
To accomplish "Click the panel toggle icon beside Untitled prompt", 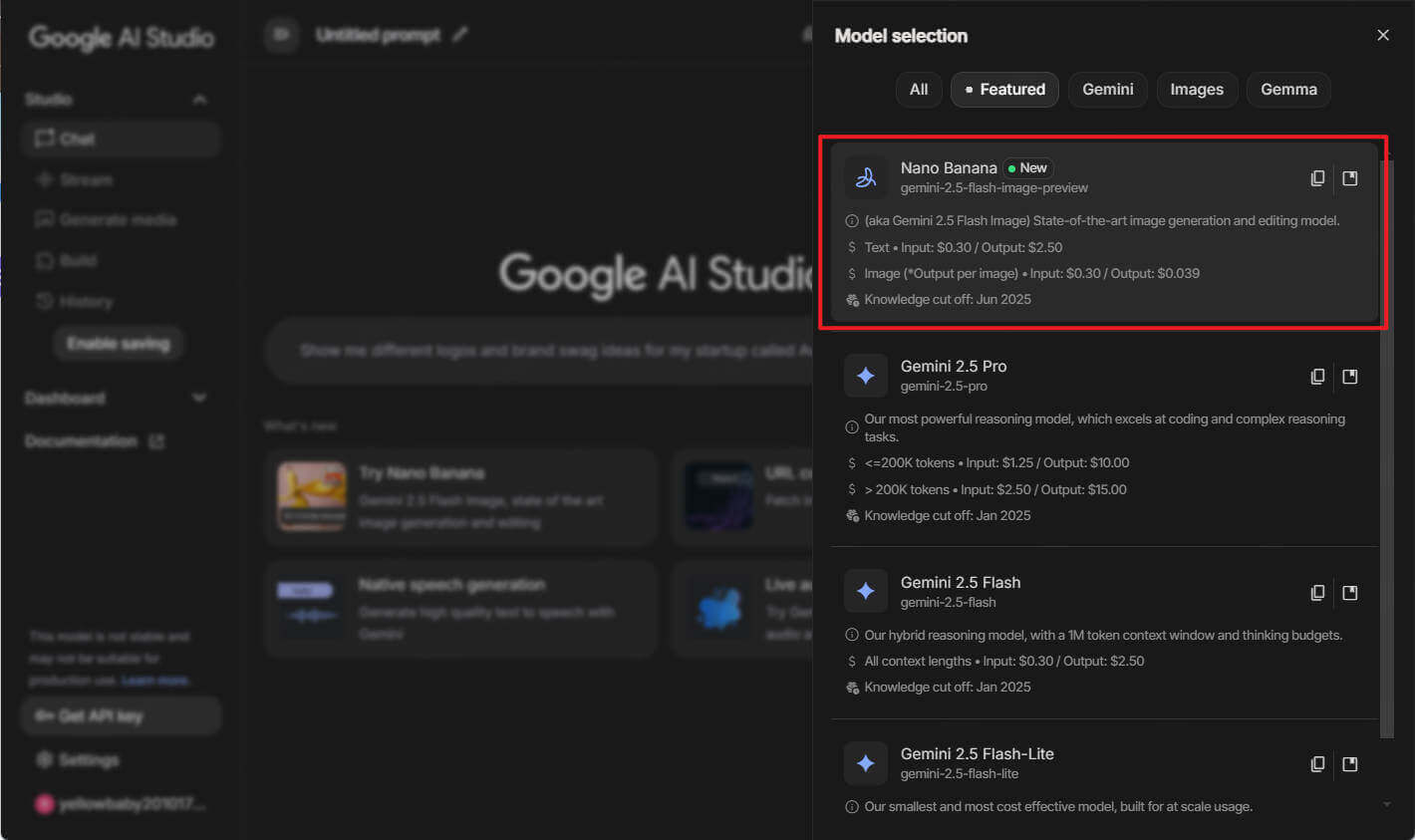I will tap(282, 35).
